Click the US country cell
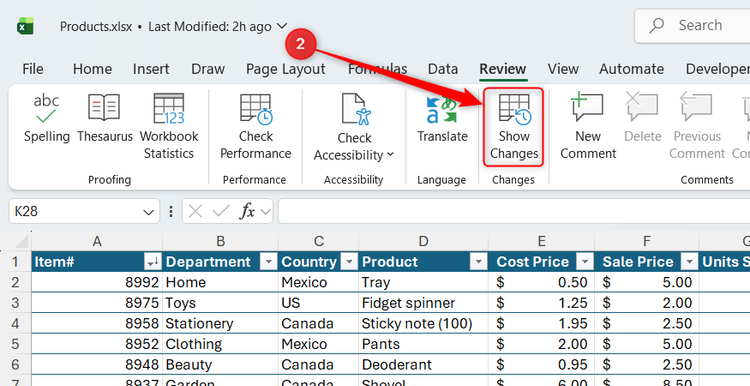Image resolution: width=750 pixels, height=386 pixels. pos(318,303)
